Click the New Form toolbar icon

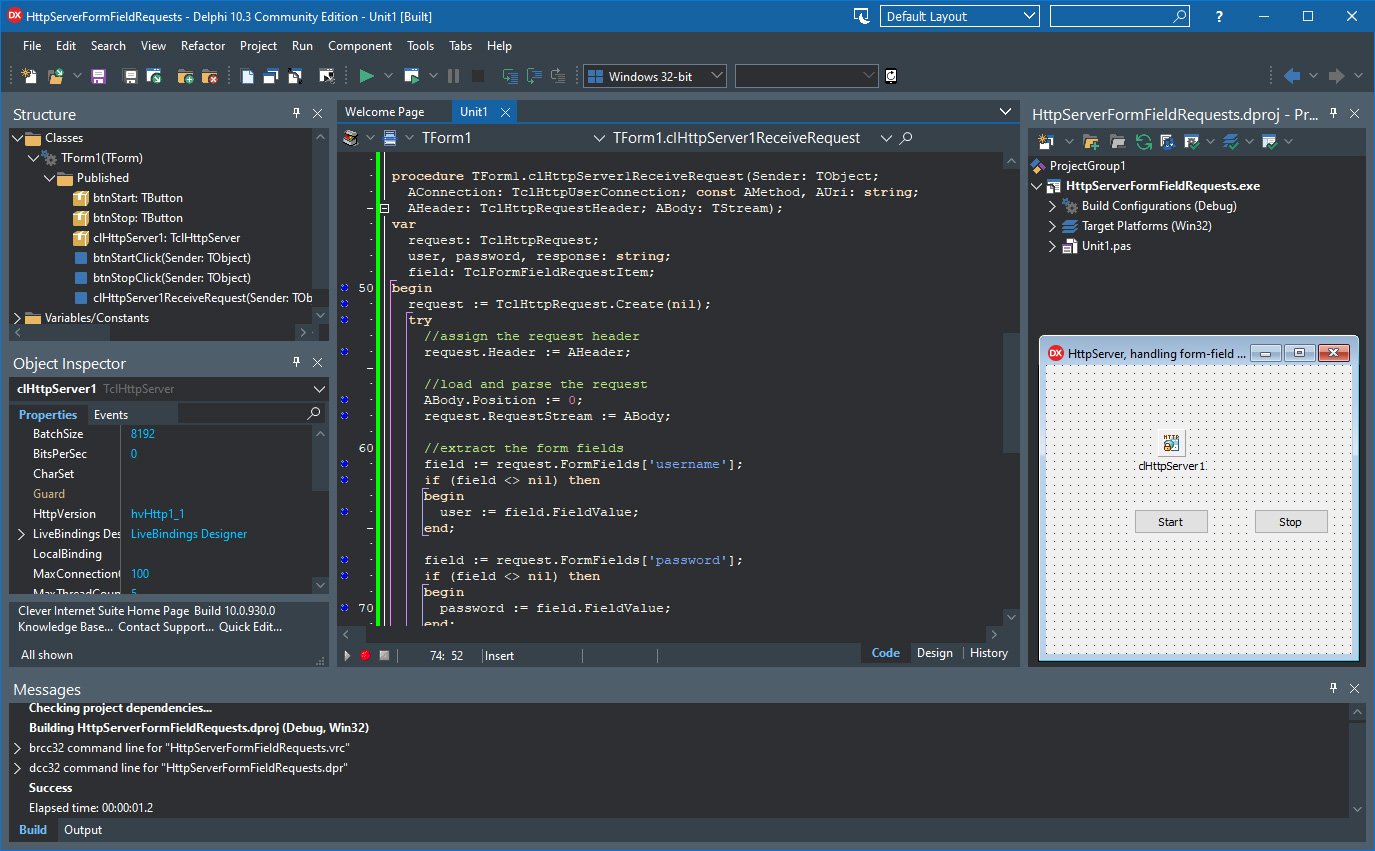326,76
